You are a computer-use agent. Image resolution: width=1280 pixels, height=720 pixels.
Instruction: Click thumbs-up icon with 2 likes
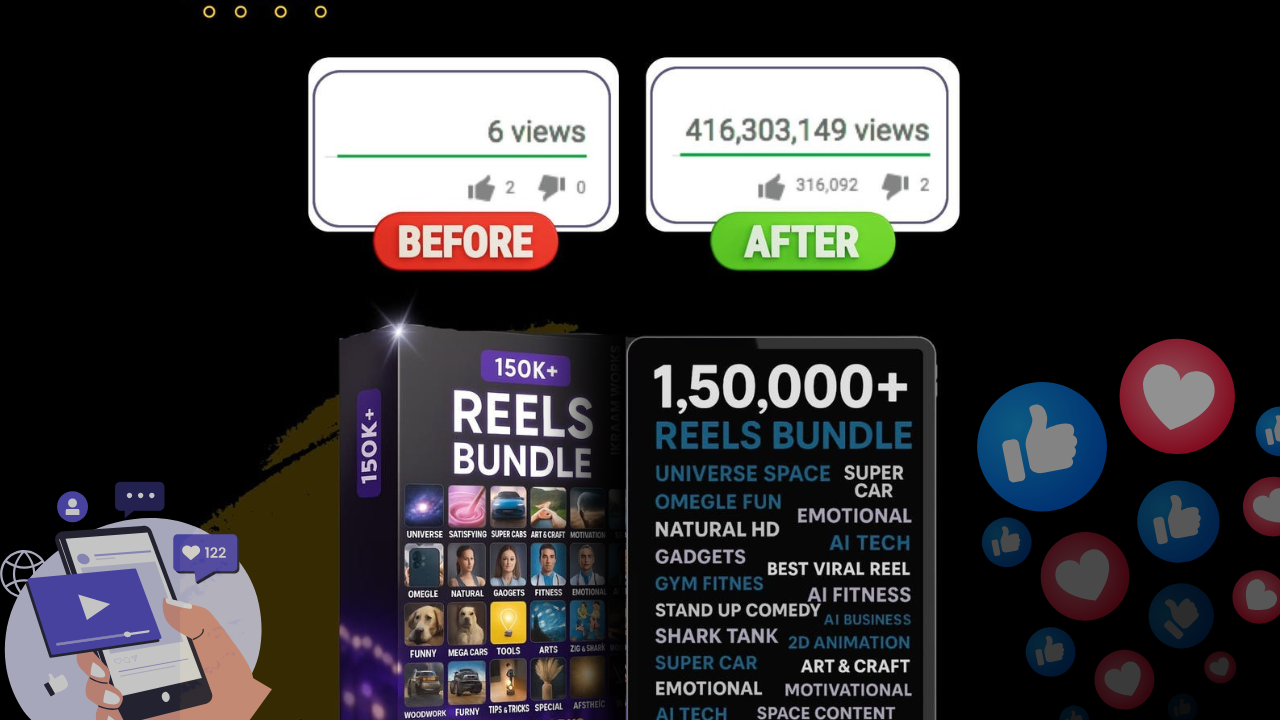[x=481, y=187]
